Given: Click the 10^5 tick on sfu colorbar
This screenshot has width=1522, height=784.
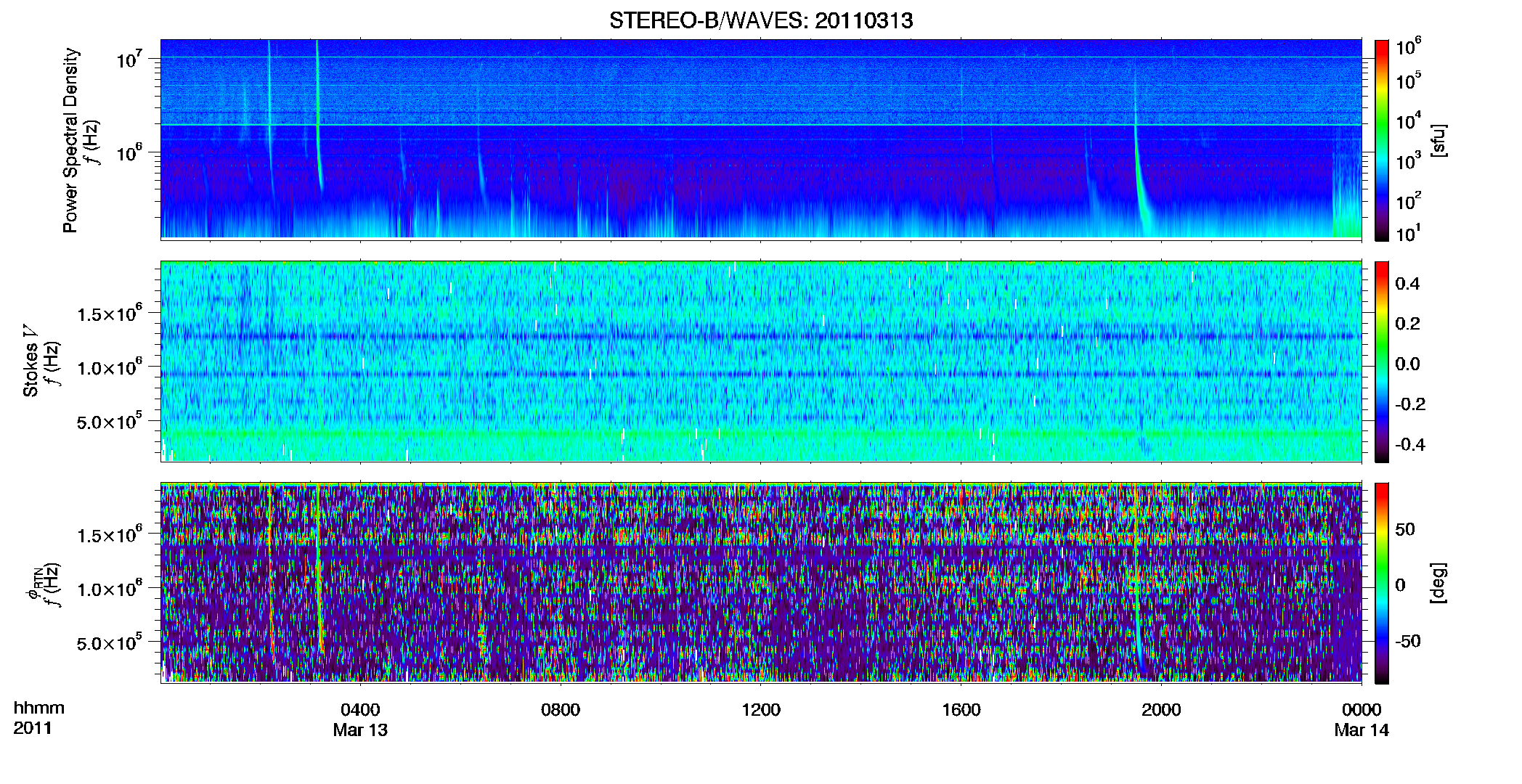Looking at the screenshot, I should click(1408, 81).
